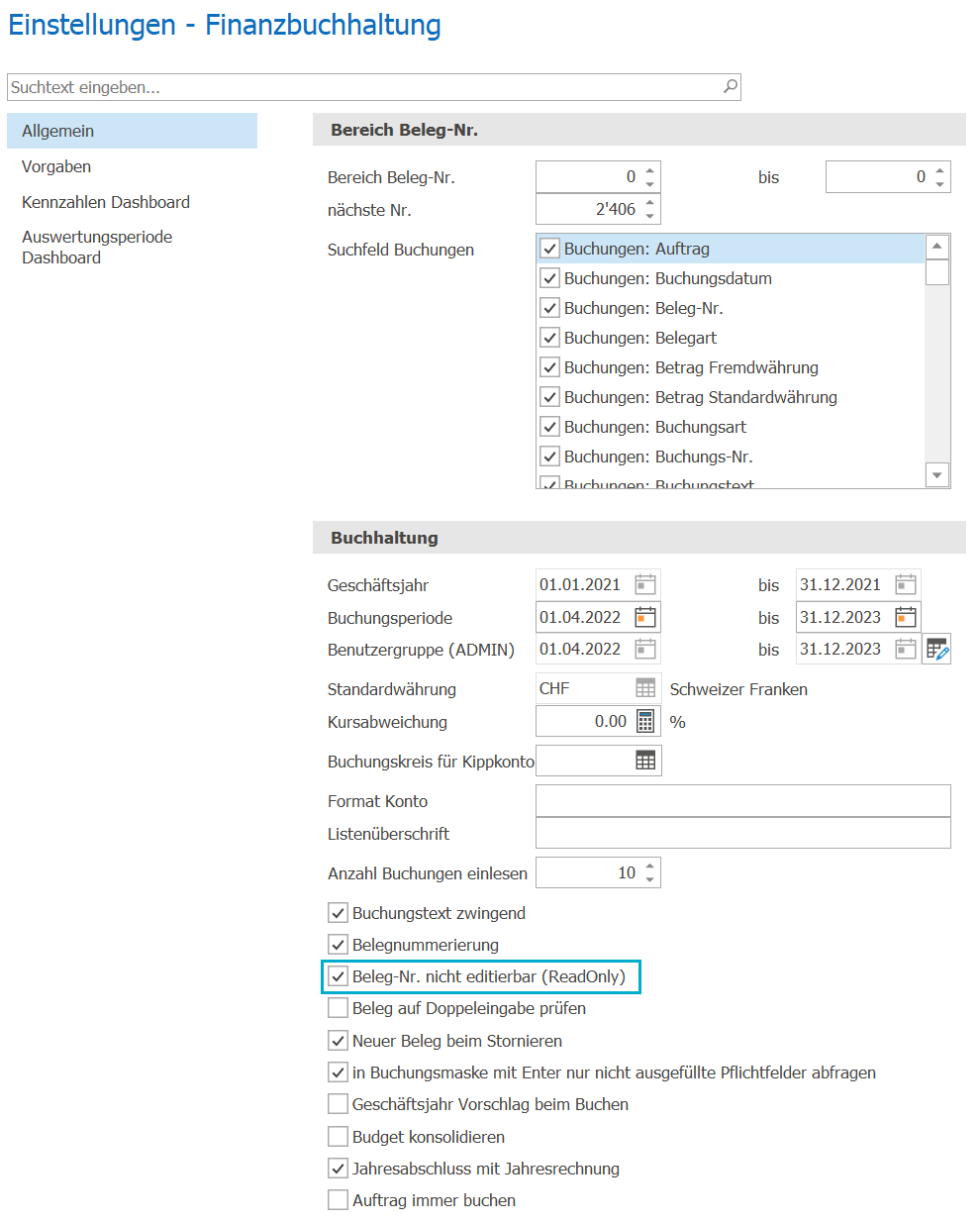The height and width of the screenshot is (1224, 980).
Task: Decrease Anzahl Buchungen einlesen value
Action: point(650,879)
